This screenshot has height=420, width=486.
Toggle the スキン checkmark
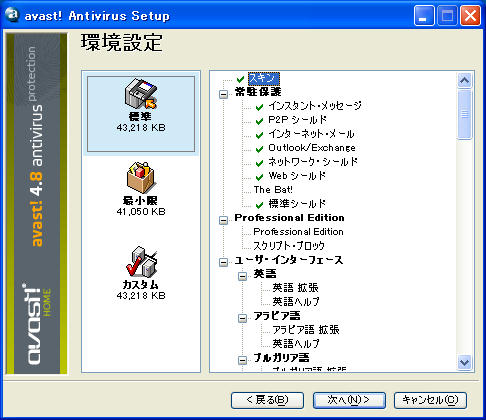240,79
